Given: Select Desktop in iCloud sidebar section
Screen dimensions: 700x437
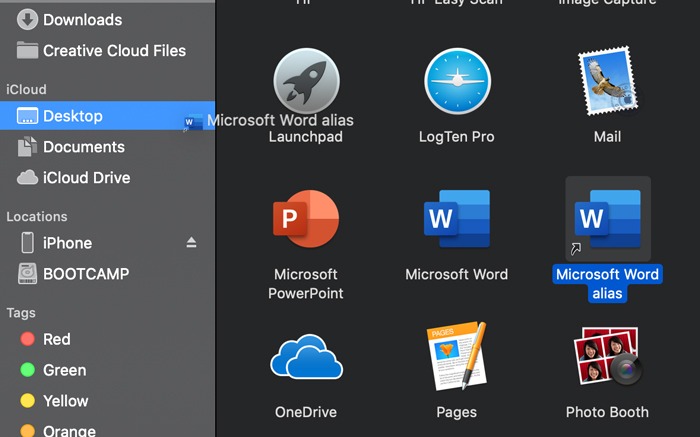Looking at the screenshot, I should coord(72,116).
